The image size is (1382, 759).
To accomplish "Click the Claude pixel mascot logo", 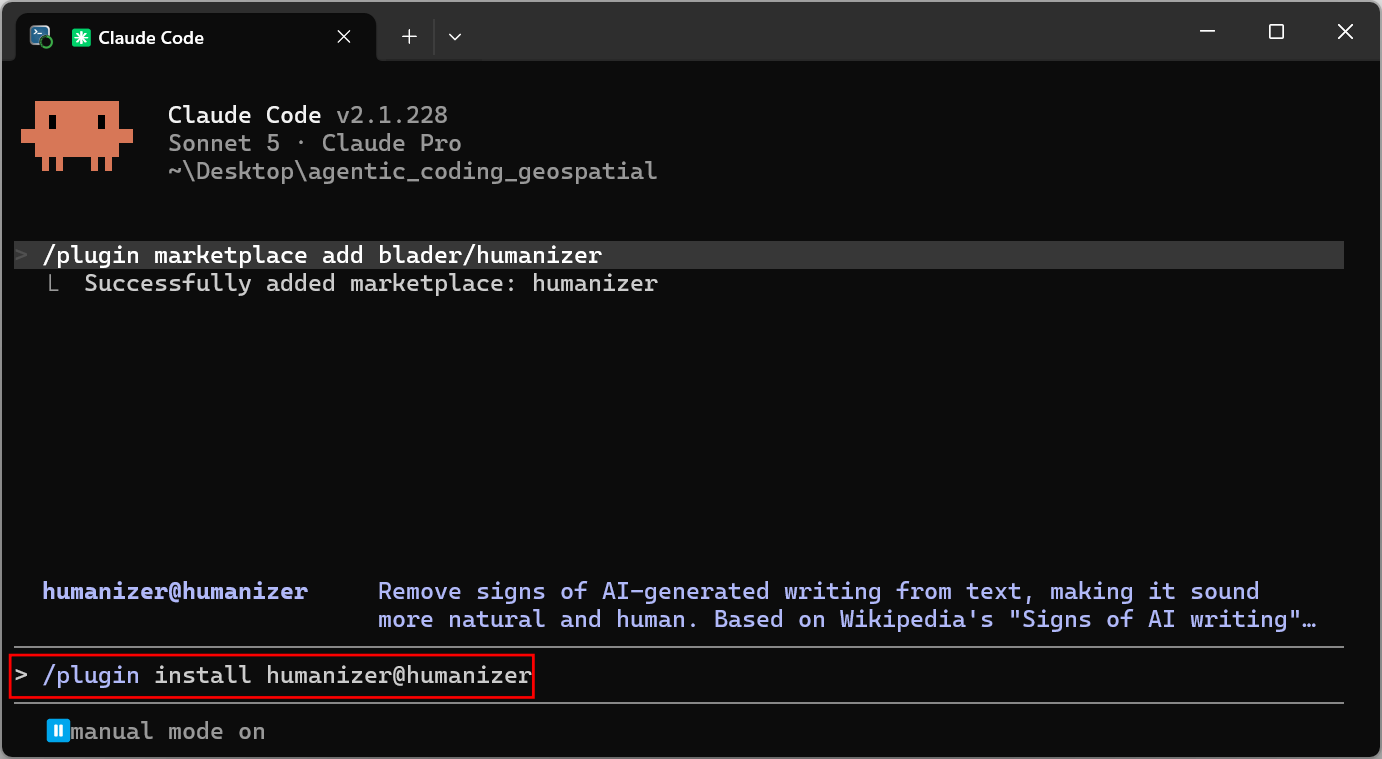I will pos(77,135).
